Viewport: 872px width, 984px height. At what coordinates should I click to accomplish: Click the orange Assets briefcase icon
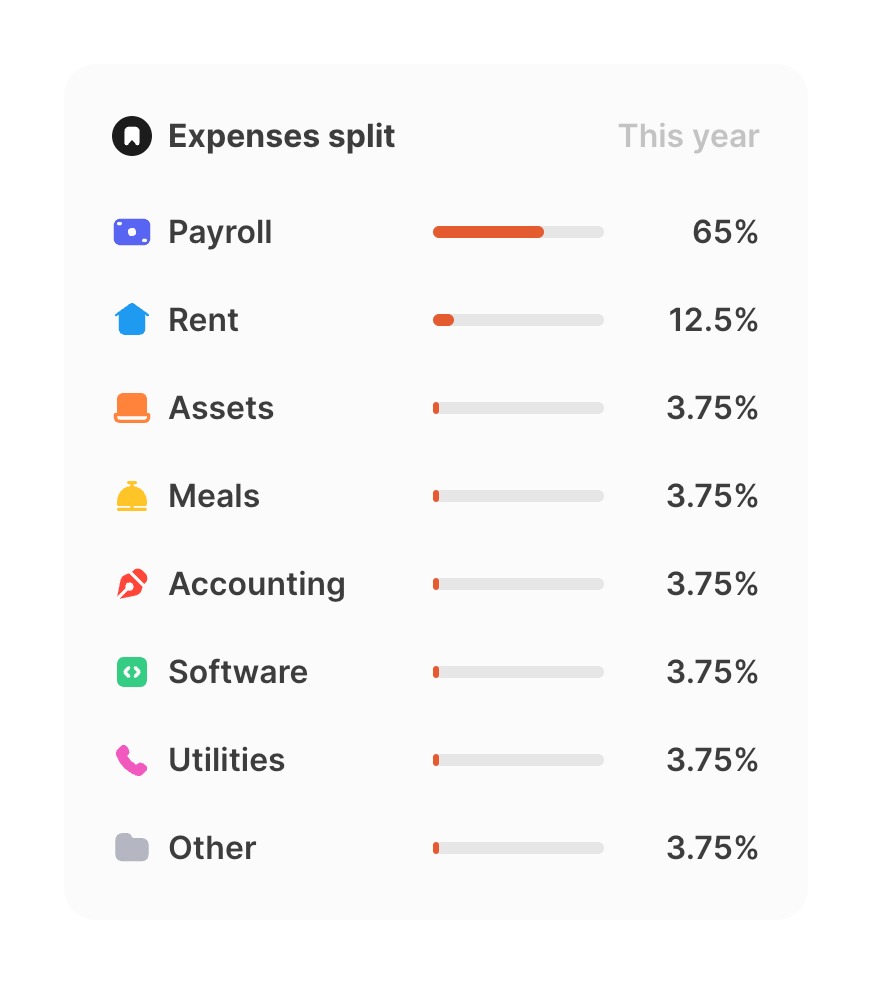click(x=131, y=407)
